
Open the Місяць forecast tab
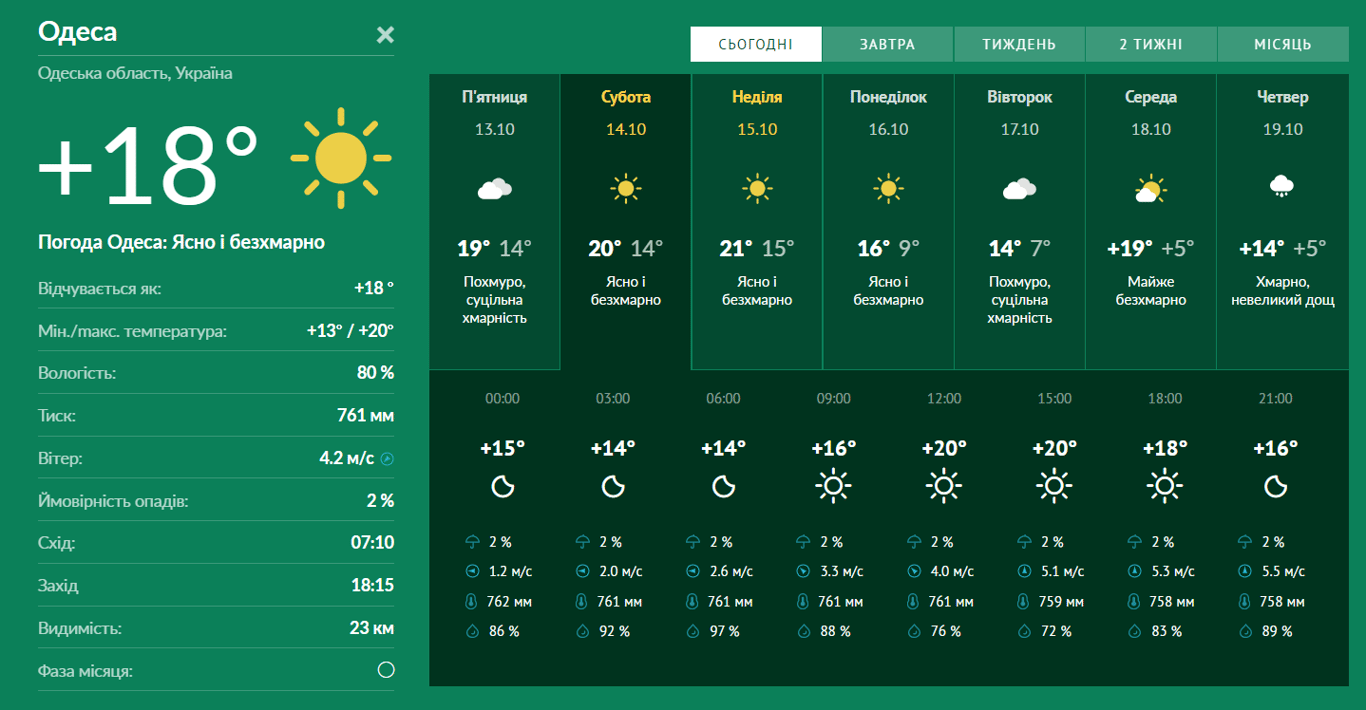1282,44
